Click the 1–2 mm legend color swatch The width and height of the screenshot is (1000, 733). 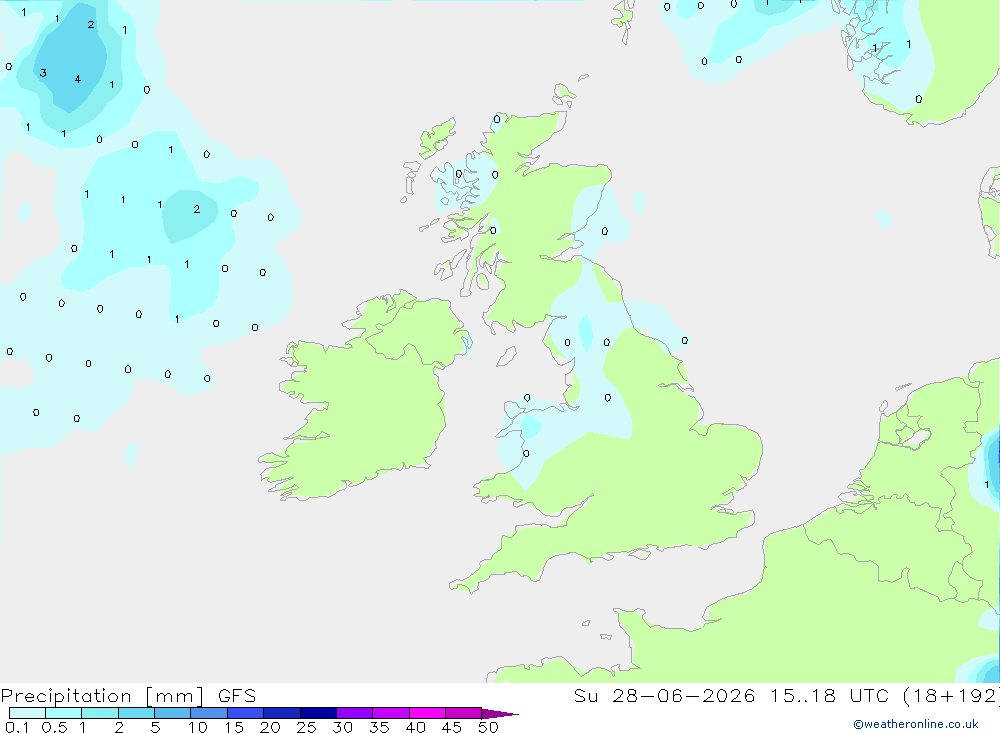pos(100,713)
